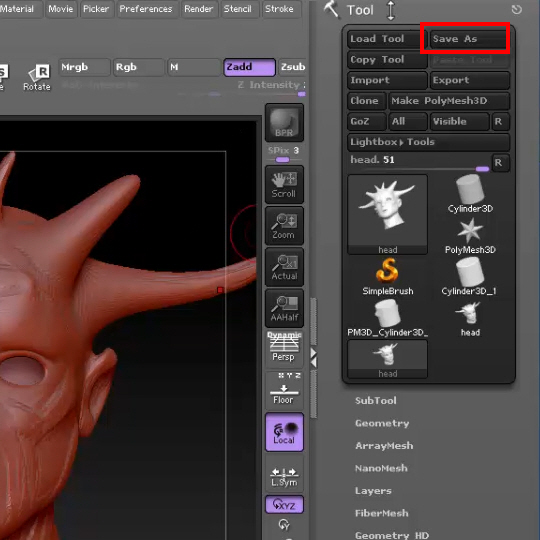The width and height of the screenshot is (540, 540).
Task: Toggle Persp perspective mode
Action: click(x=284, y=348)
